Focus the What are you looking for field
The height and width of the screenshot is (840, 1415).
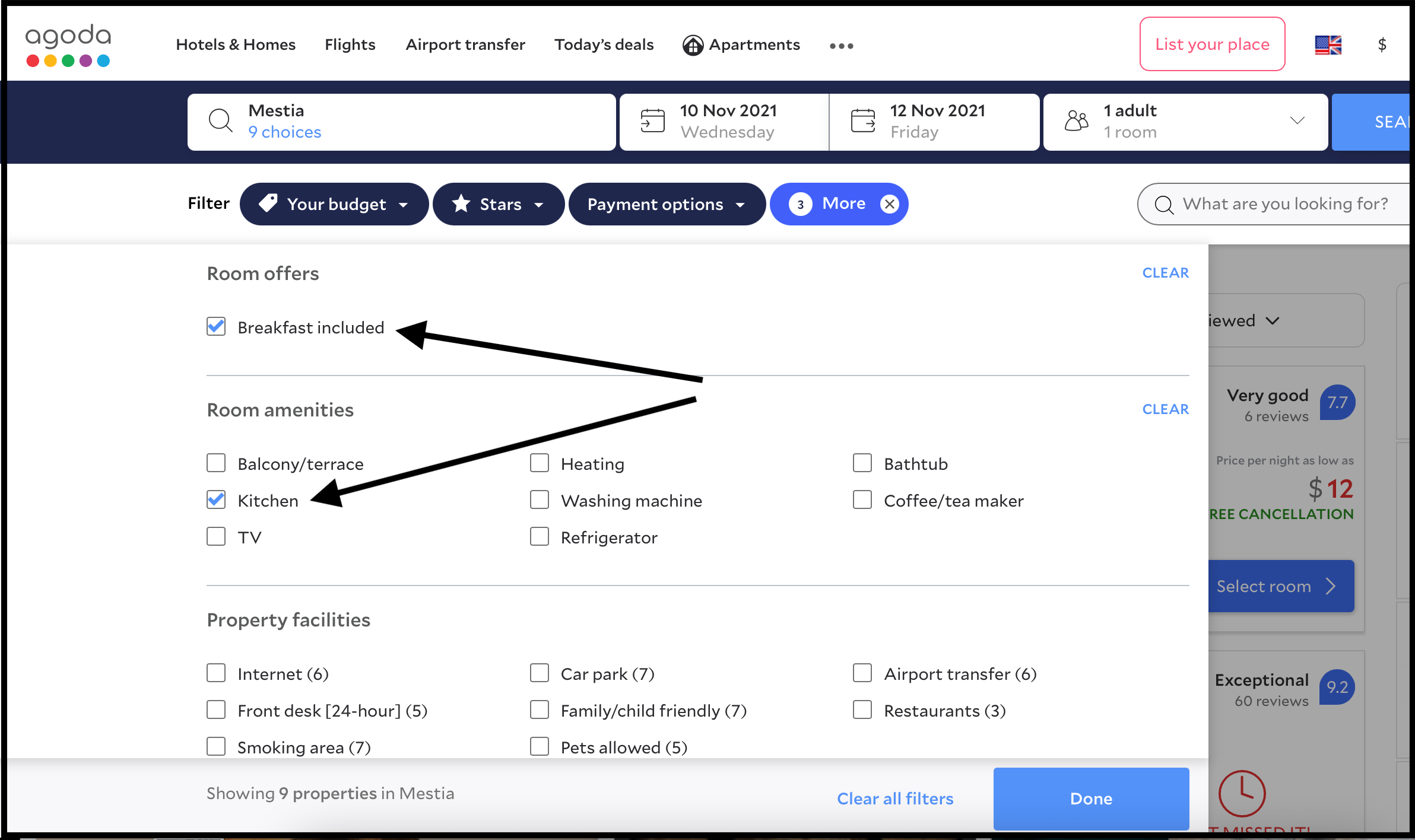(1285, 204)
